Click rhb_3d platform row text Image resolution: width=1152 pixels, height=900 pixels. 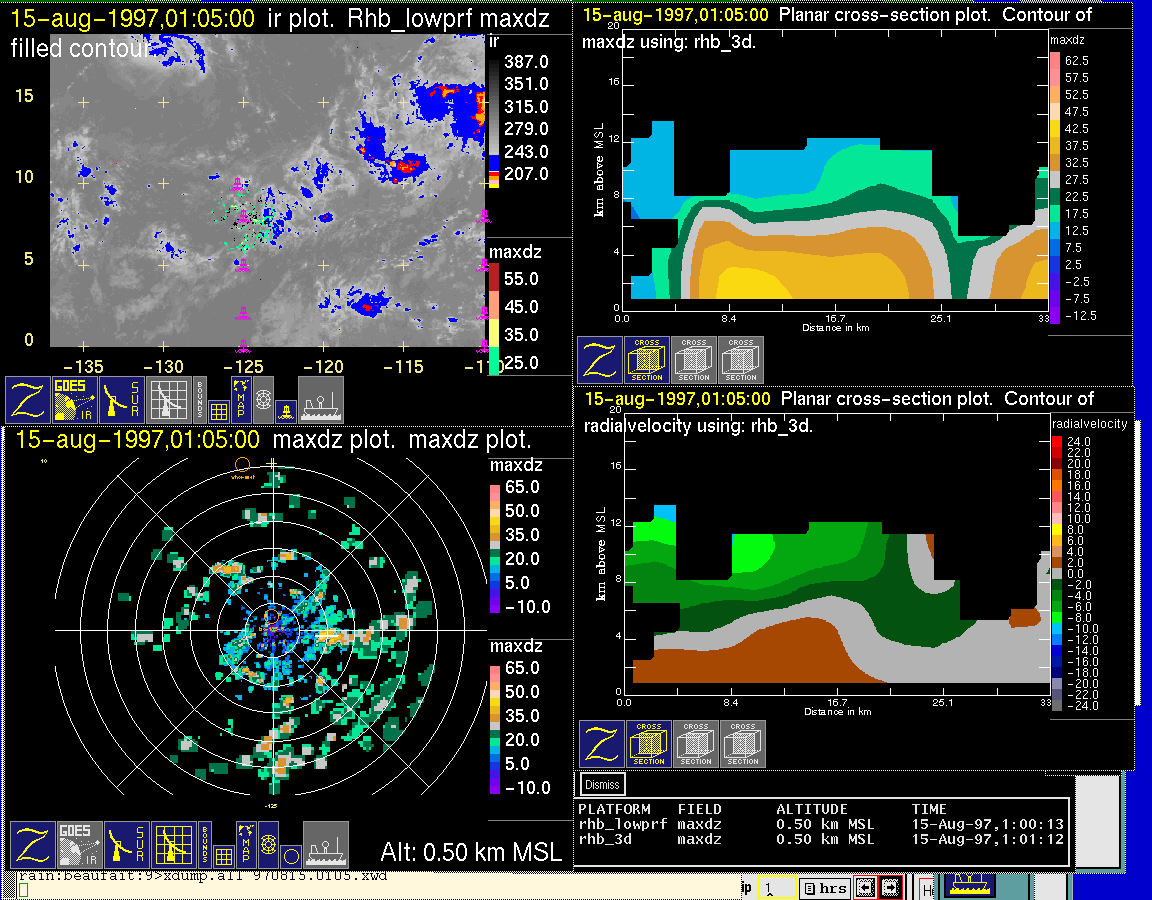(605, 839)
